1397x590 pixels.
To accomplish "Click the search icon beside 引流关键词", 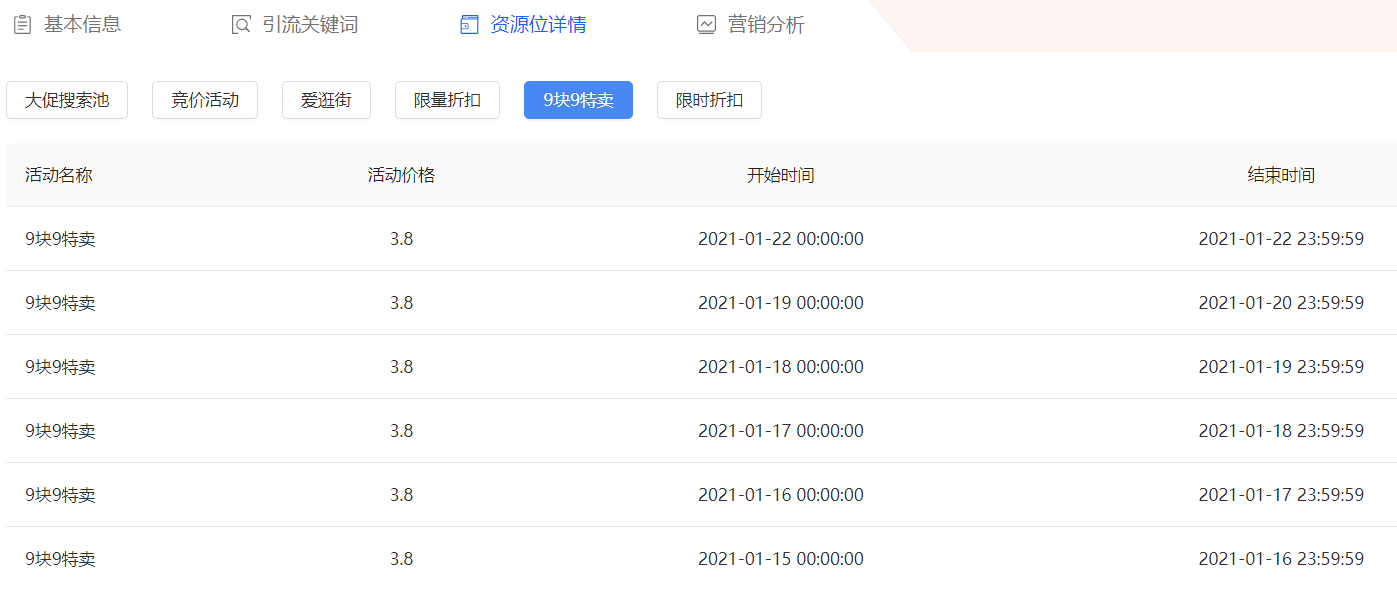I will [x=241, y=25].
